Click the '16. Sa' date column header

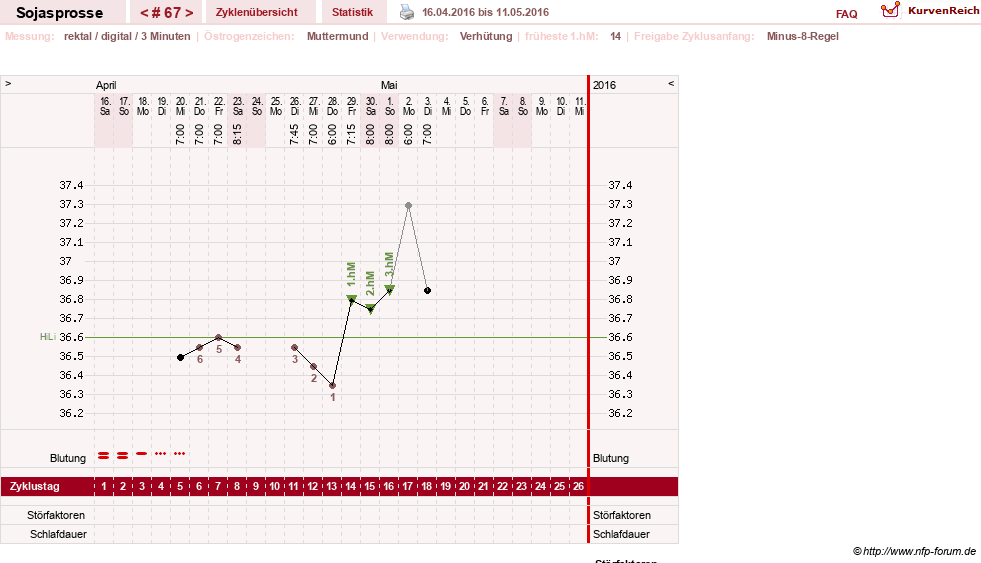[x=104, y=106]
